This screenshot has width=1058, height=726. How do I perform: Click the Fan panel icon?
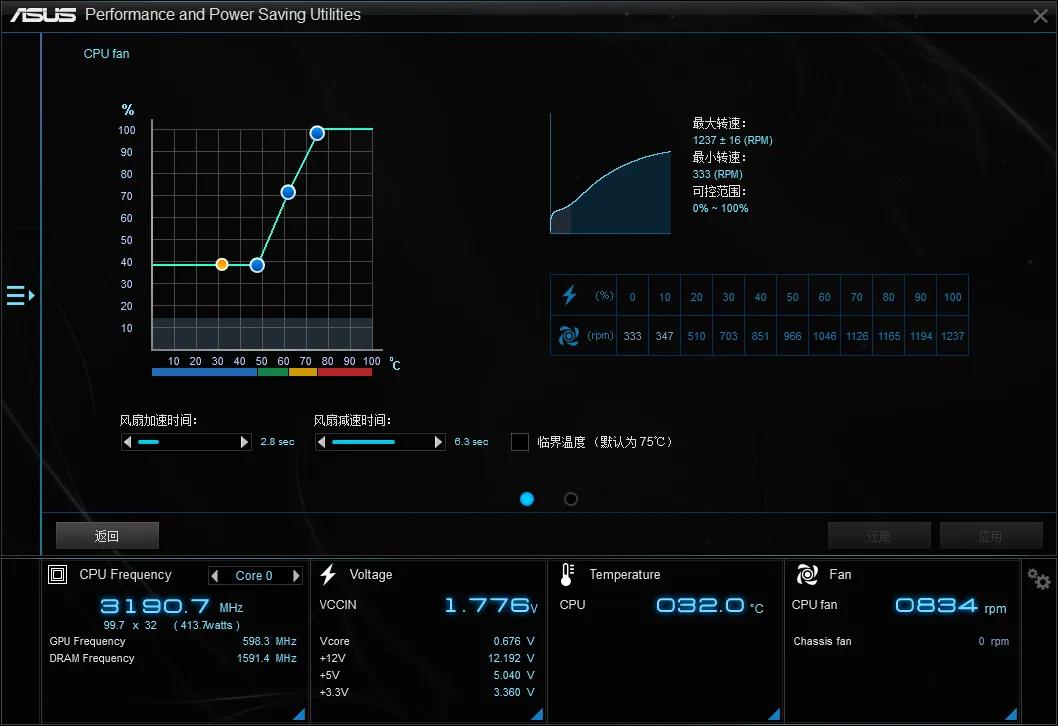pos(807,575)
